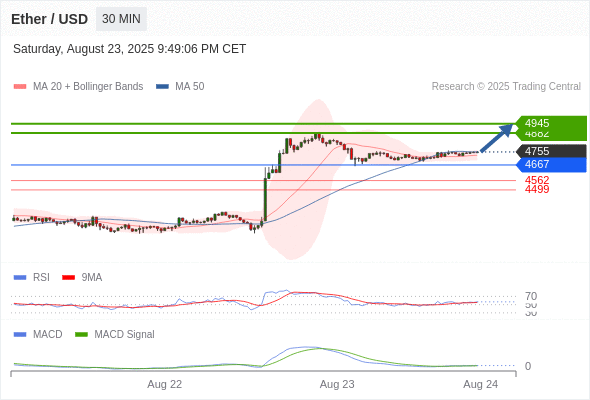The image size is (590, 400).
Task: Click the red 4562 support label
Action: pos(537,180)
